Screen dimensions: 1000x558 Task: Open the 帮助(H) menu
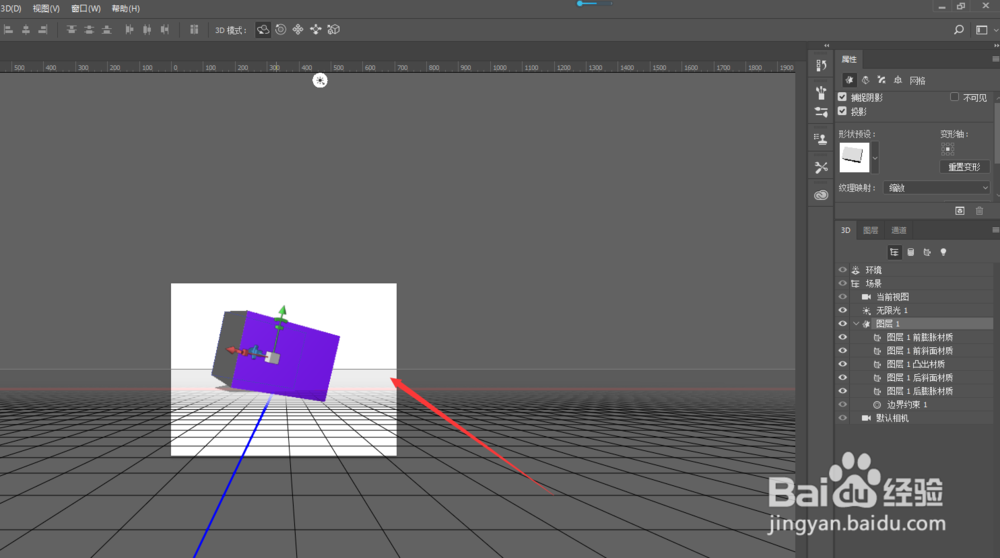tap(126, 8)
